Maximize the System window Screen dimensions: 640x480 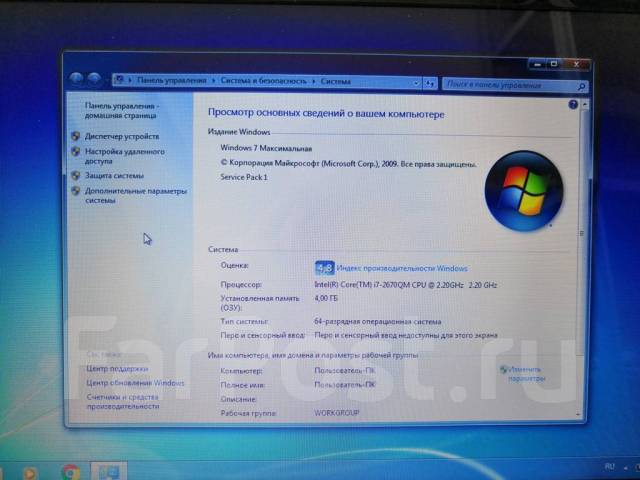pos(554,64)
